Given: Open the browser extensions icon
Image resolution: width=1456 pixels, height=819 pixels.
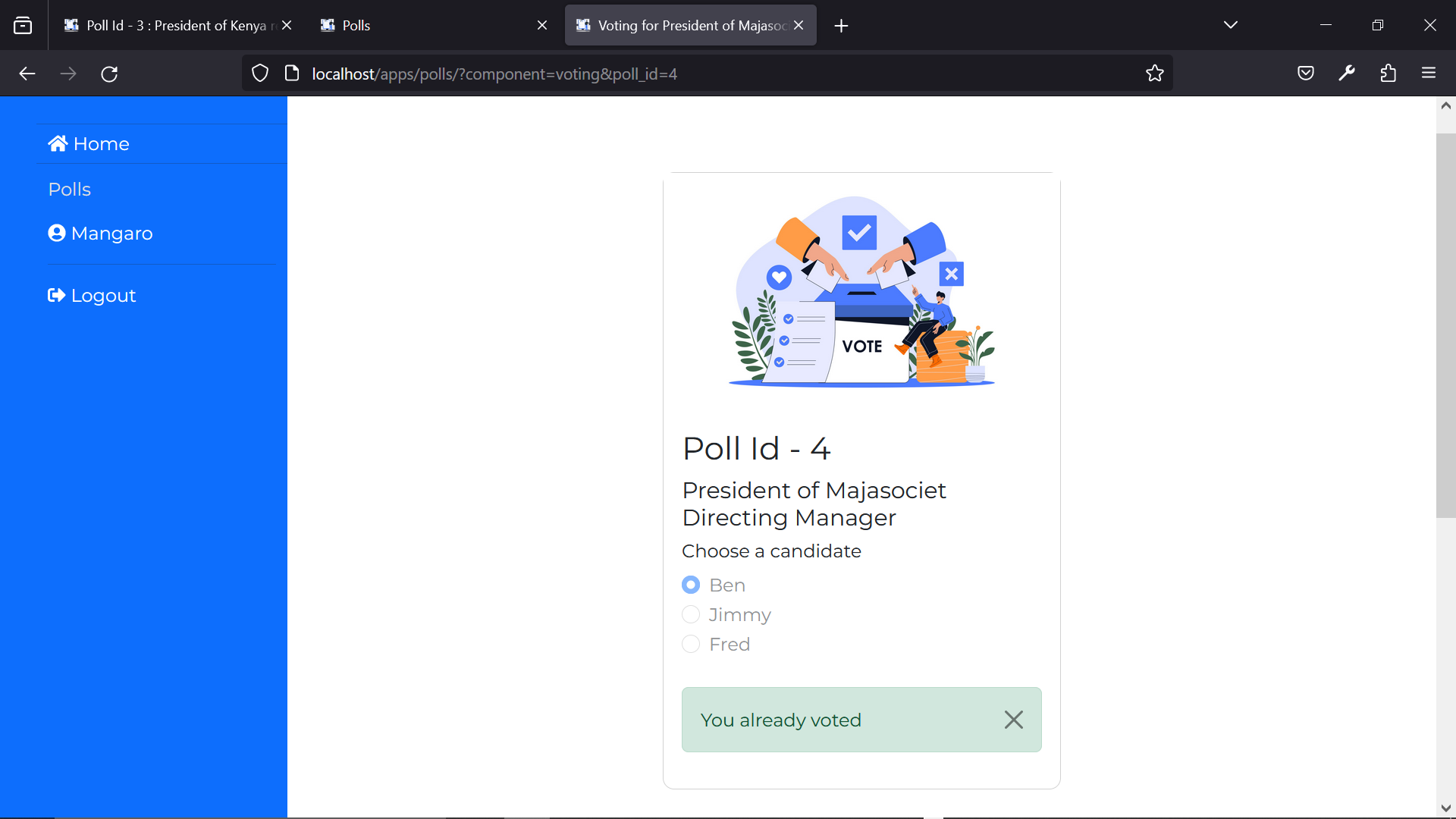Looking at the screenshot, I should pos(1389,73).
